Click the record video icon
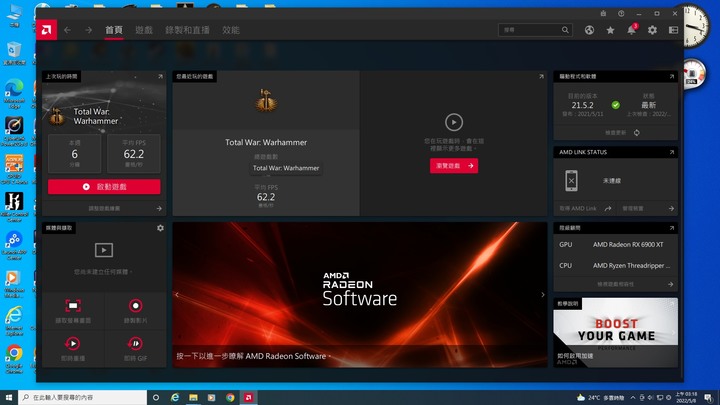 135,306
